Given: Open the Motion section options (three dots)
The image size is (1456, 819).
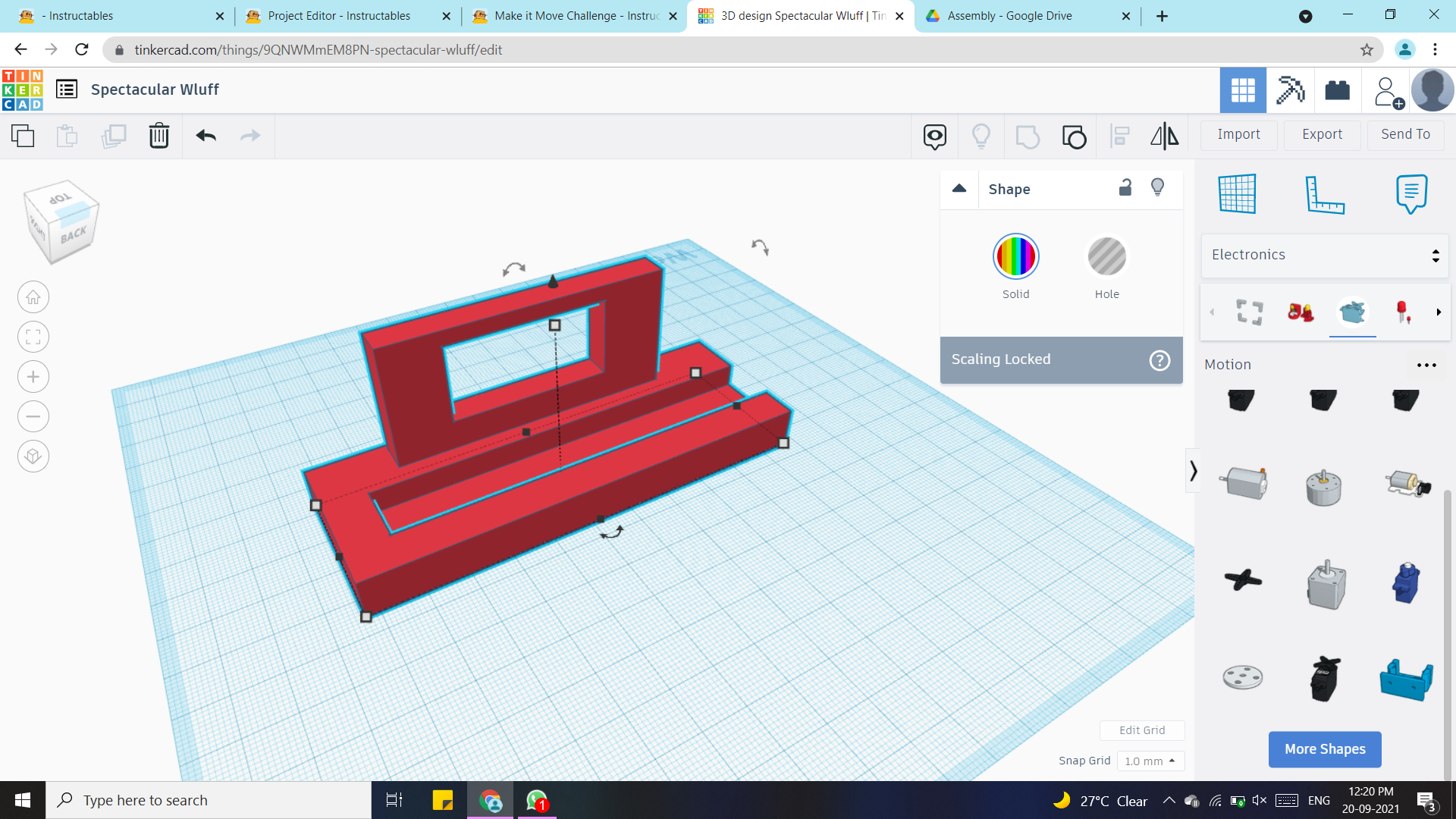Looking at the screenshot, I should pos(1426,365).
